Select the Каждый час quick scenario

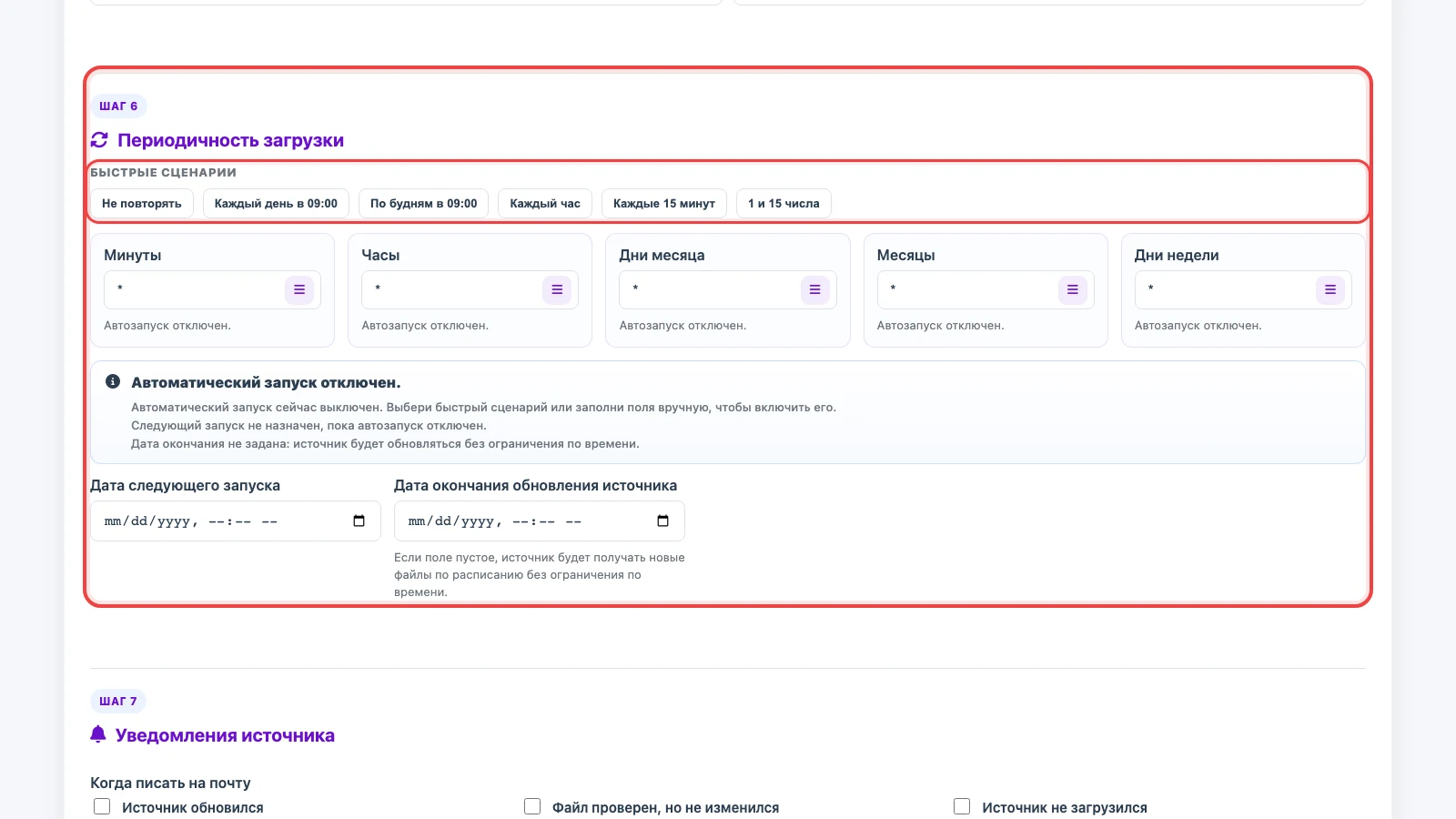(x=545, y=203)
